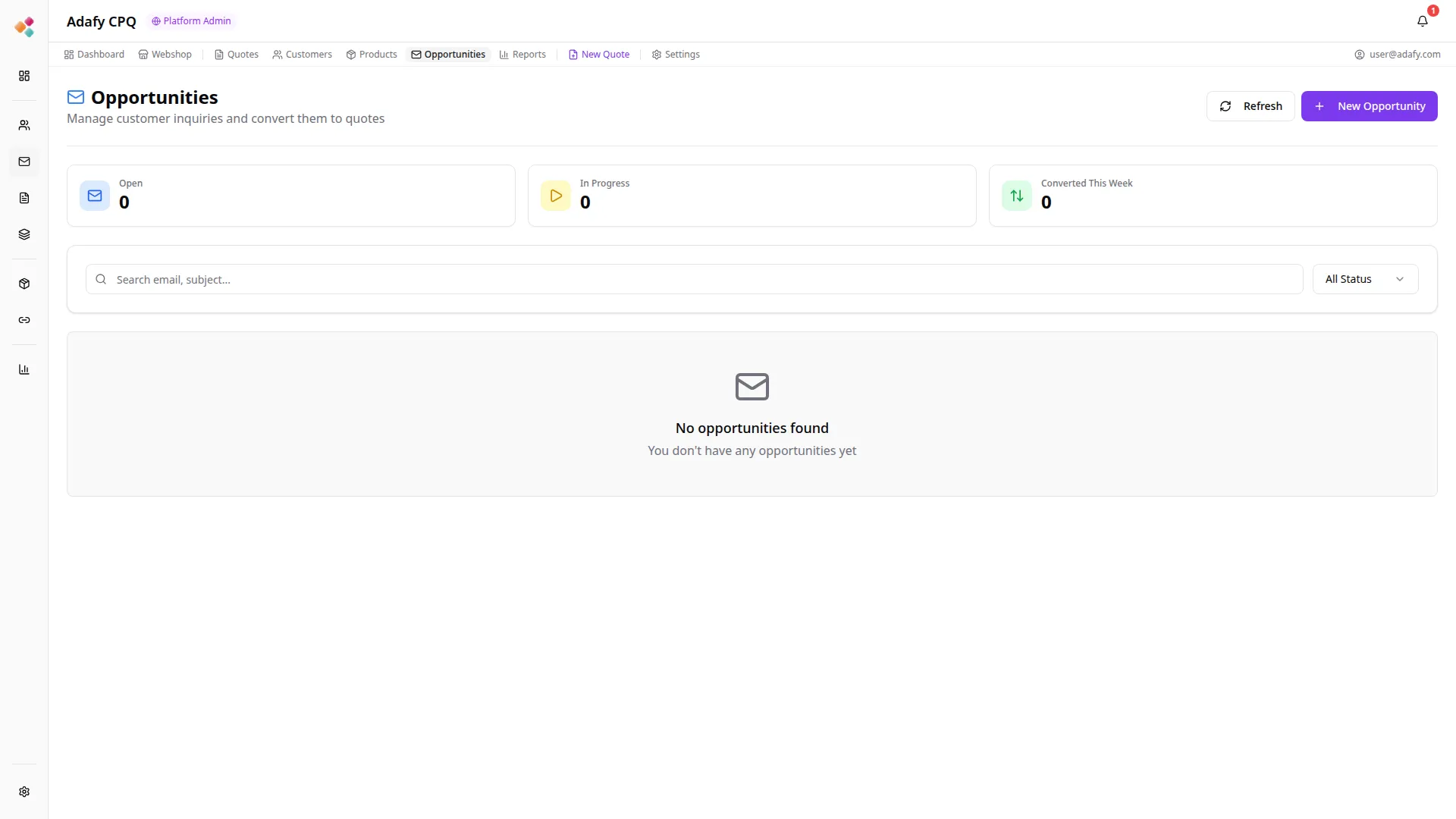
Task: Go to the Customers section
Action: pyautogui.click(x=302, y=54)
